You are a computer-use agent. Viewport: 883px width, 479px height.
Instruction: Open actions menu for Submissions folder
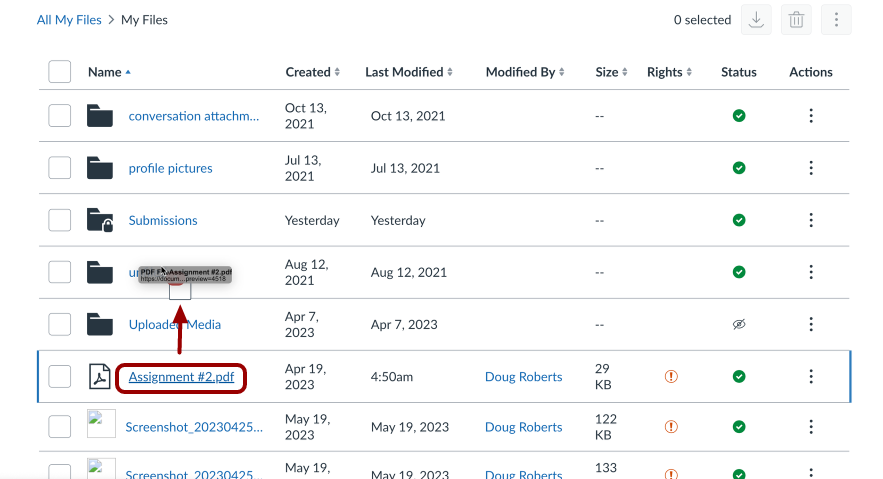[811, 220]
